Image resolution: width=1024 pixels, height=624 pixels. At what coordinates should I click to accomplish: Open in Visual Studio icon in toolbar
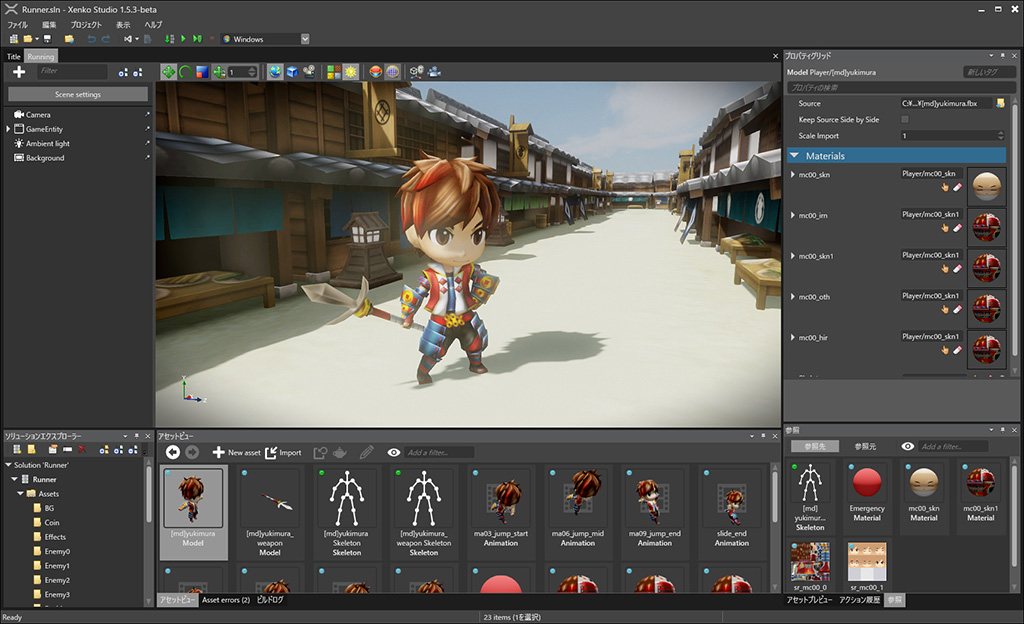128,39
